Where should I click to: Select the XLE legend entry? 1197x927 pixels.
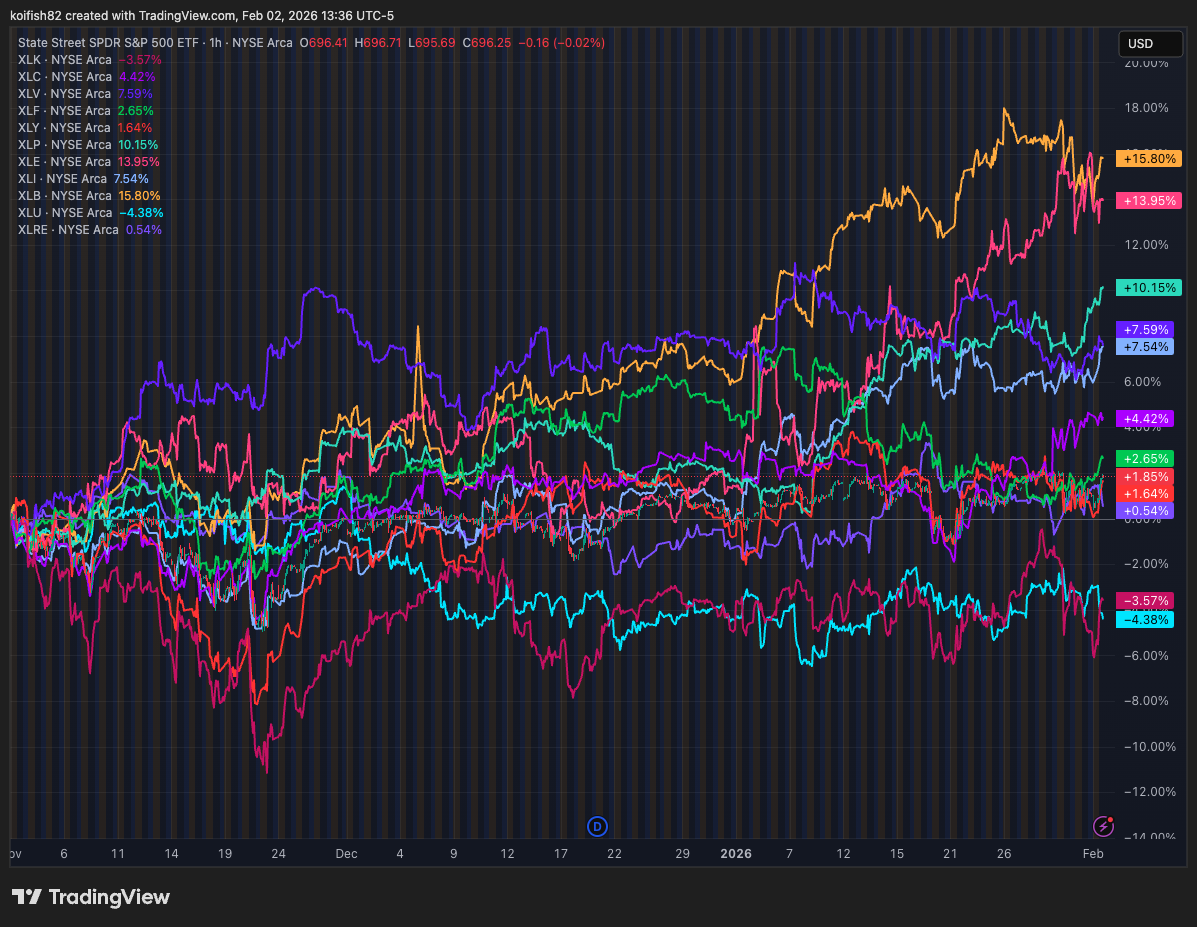pos(89,162)
